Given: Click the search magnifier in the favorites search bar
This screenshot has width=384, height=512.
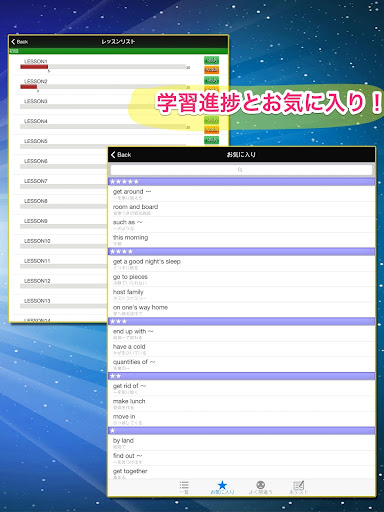Looking at the screenshot, I should (x=240, y=170).
